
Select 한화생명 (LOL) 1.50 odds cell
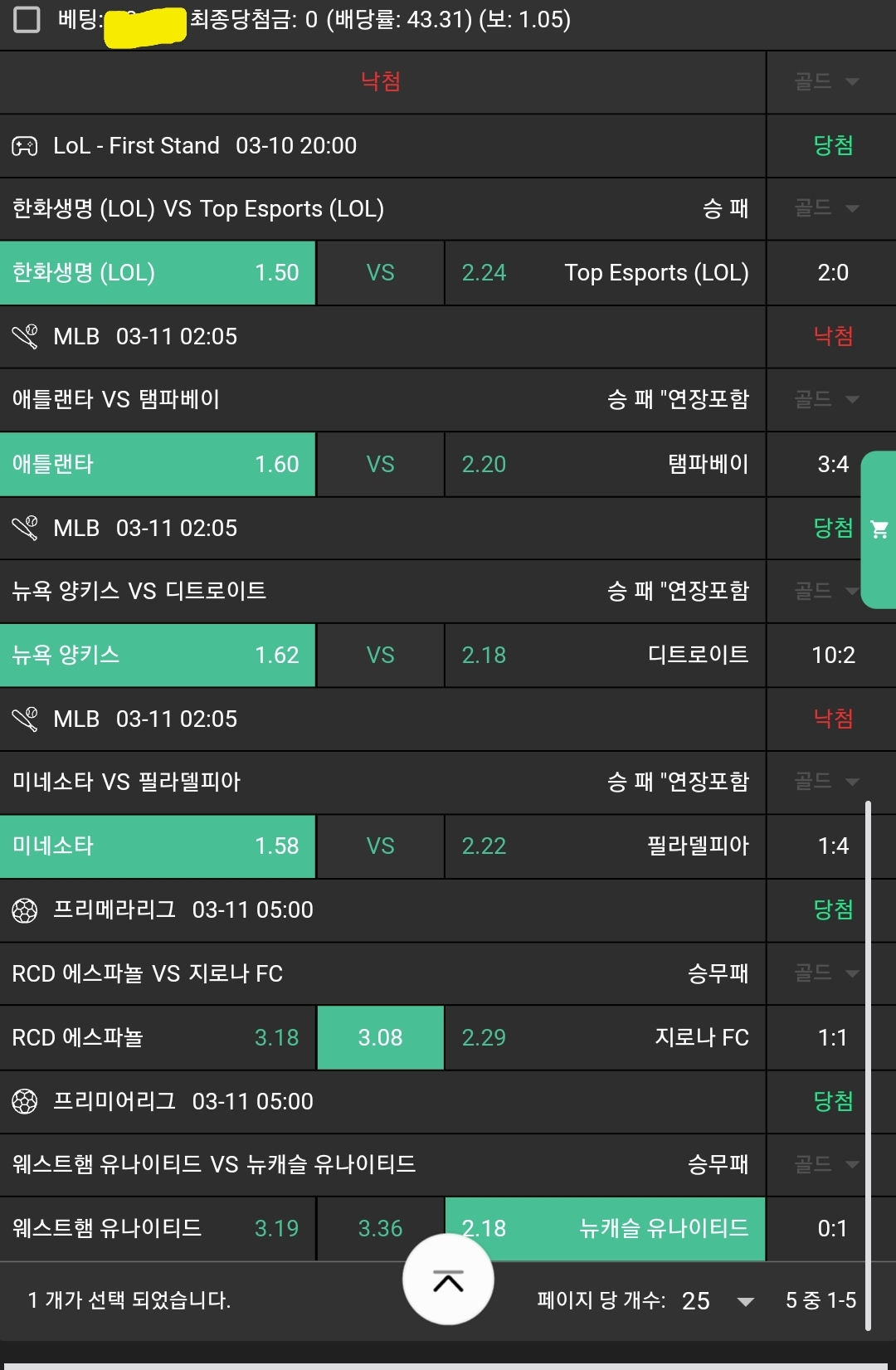click(158, 273)
